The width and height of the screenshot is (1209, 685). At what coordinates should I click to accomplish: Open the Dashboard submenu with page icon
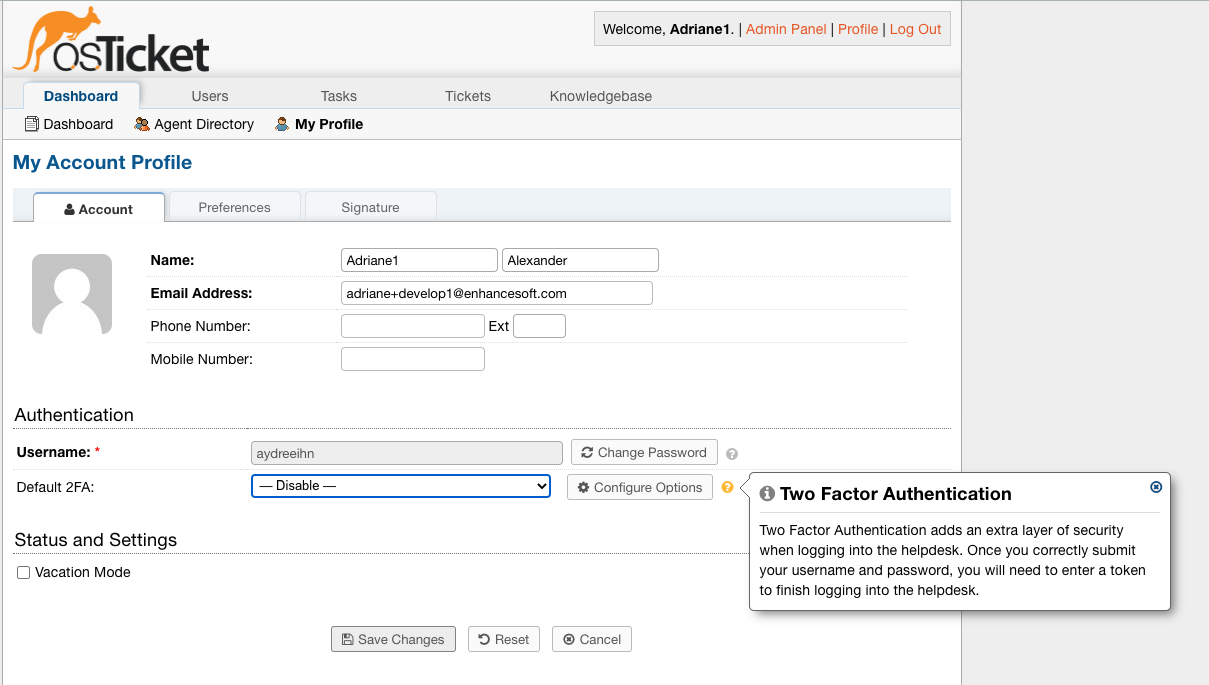(69, 124)
